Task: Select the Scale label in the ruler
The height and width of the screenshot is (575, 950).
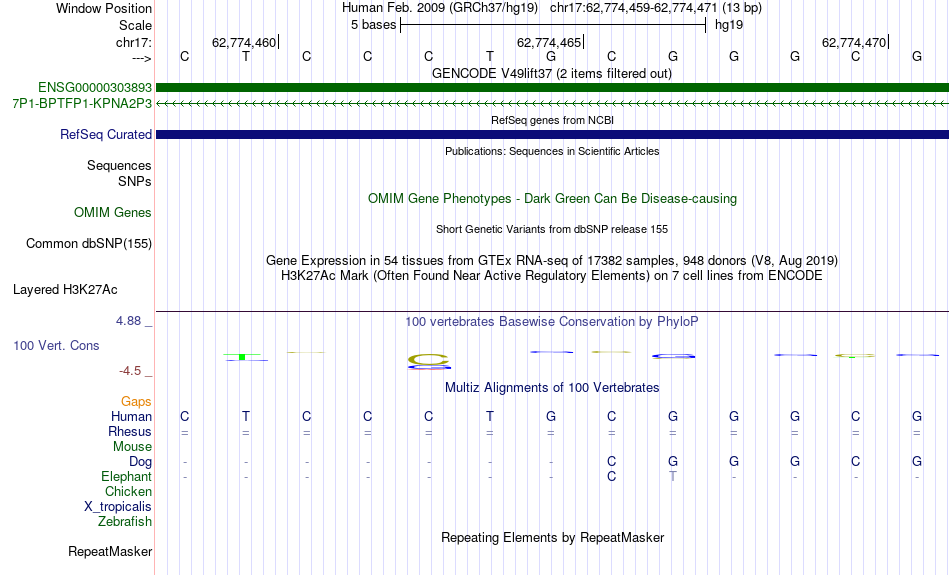Action: (x=135, y=25)
